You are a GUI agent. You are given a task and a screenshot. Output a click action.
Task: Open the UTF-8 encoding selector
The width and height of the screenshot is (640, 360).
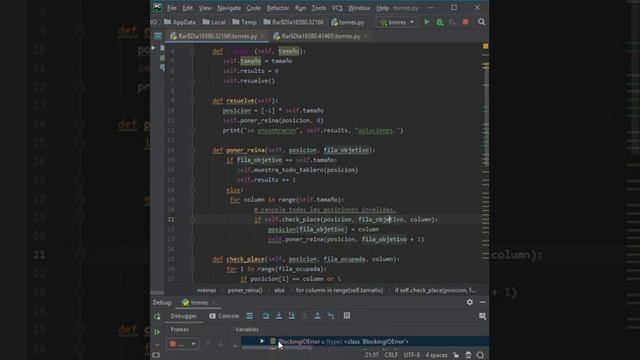(411, 355)
